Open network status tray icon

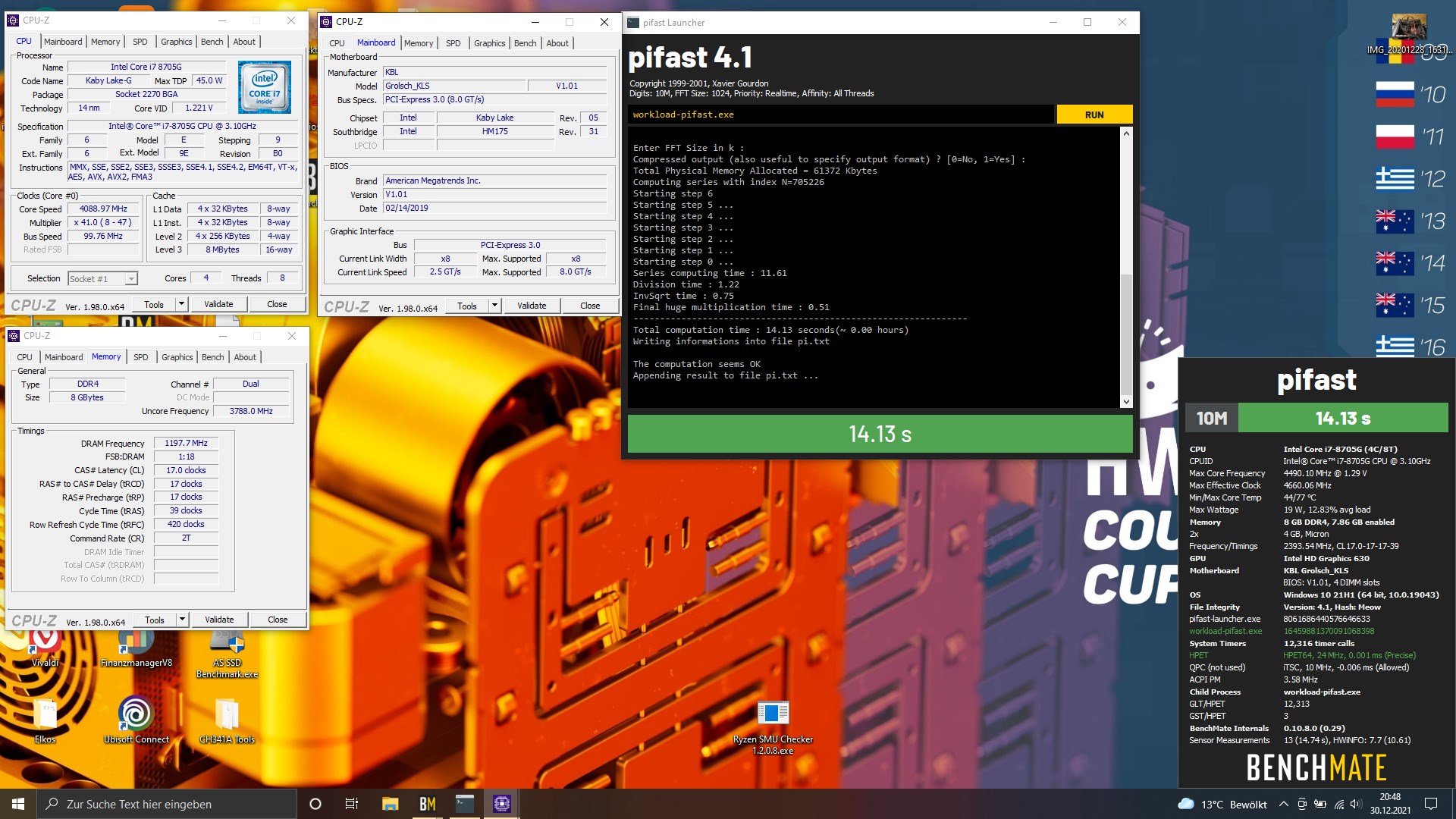(1339, 805)
